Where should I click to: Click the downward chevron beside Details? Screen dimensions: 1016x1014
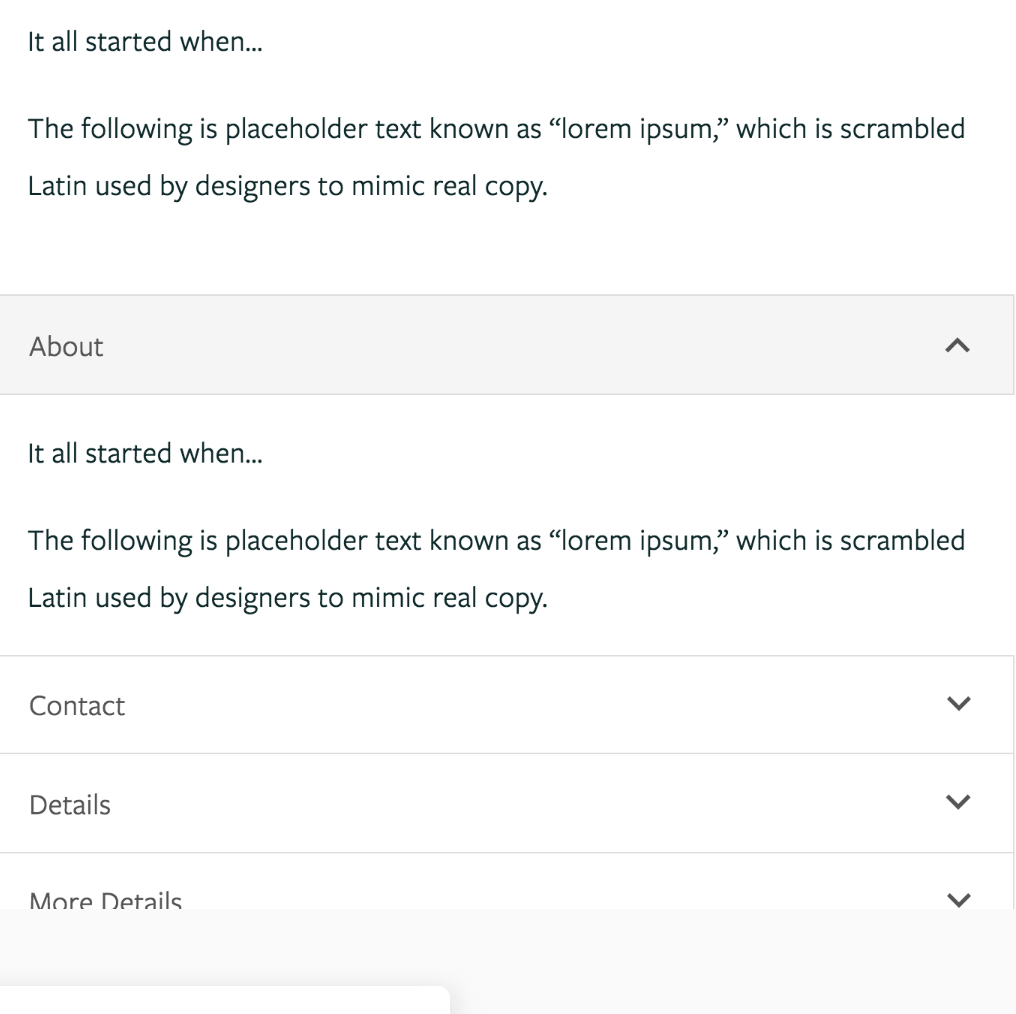pyautogui.click(x=959, y=803)
